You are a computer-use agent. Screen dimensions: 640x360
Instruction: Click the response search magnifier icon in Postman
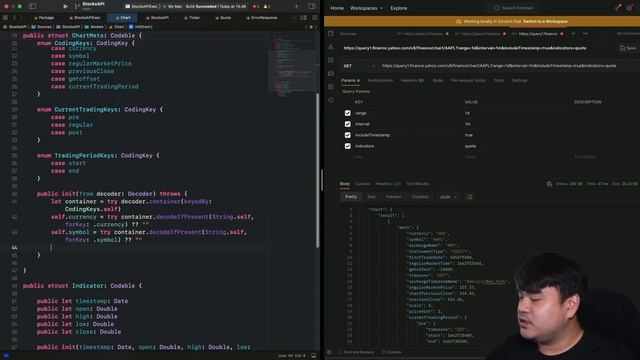pos(549,184)
